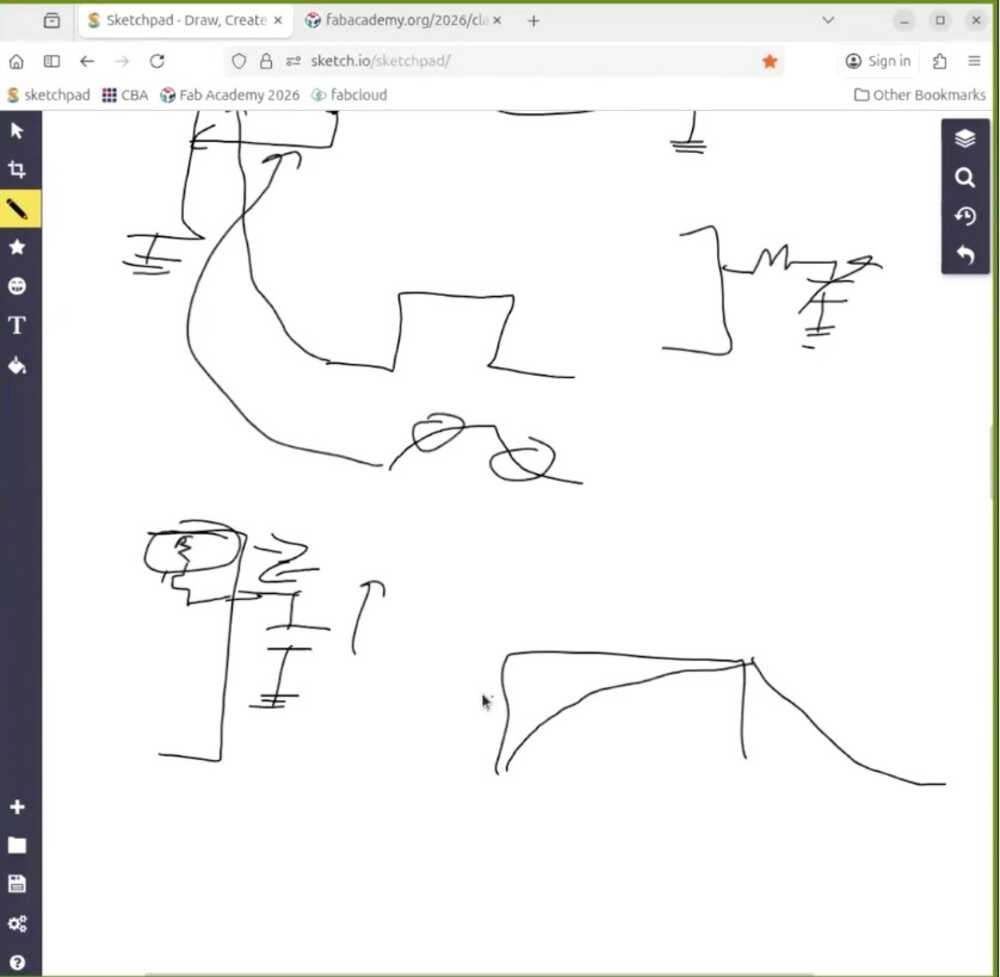
Task: Click the padlock site info icon
Action: [x=266, y=61]
